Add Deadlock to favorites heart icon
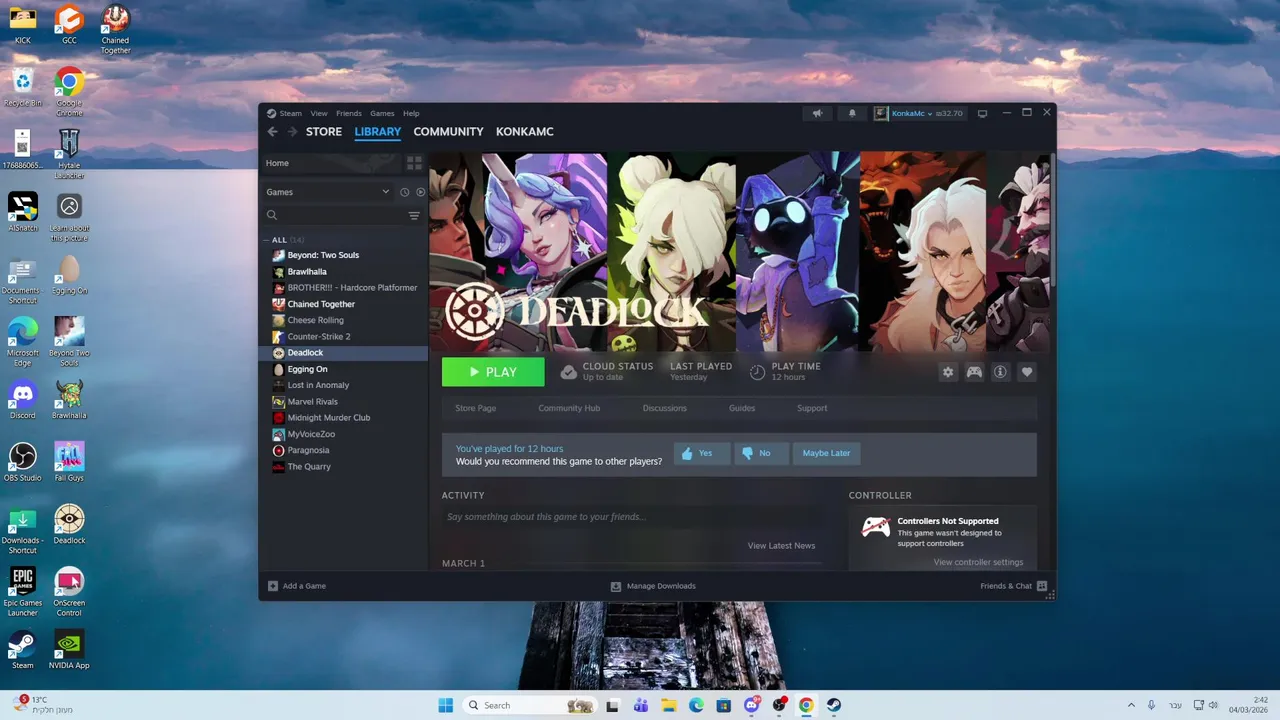The height and width of the screenshot is (720, 1280). point(1027,372)
